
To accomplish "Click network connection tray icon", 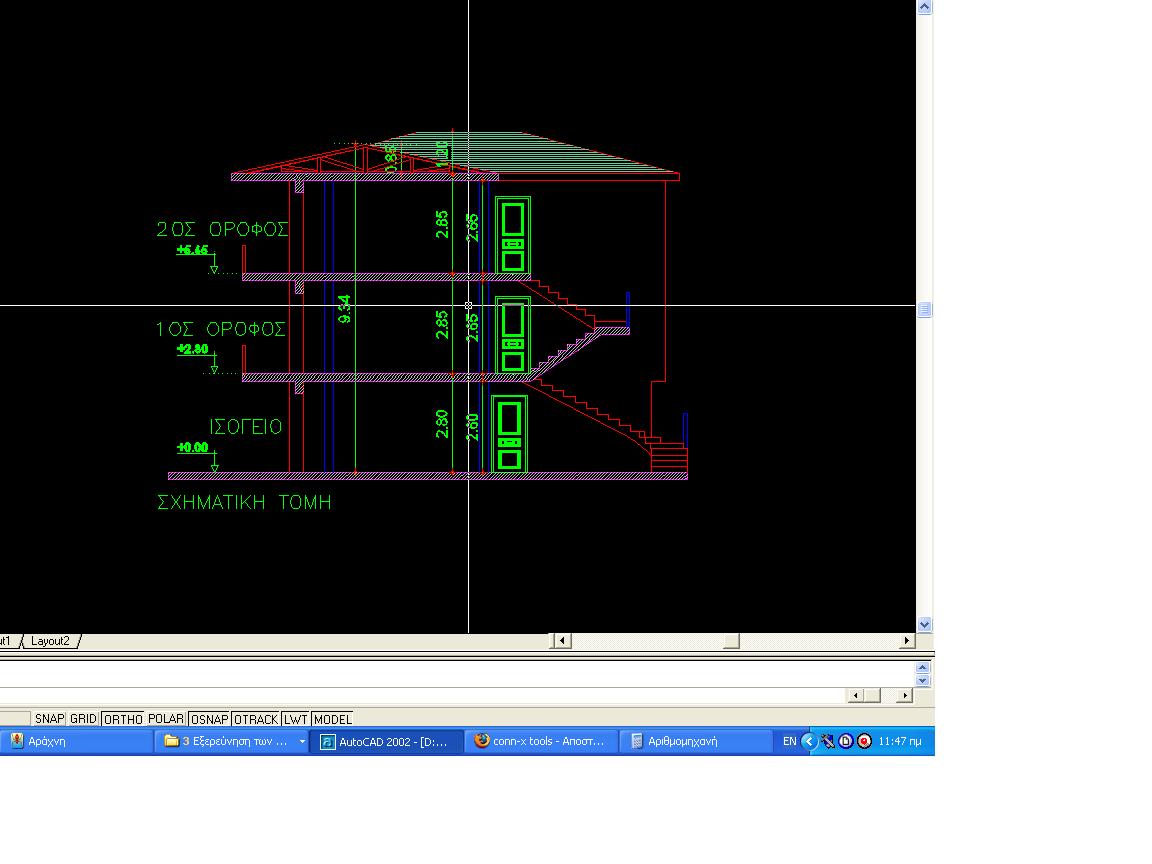I will [828, 741].
